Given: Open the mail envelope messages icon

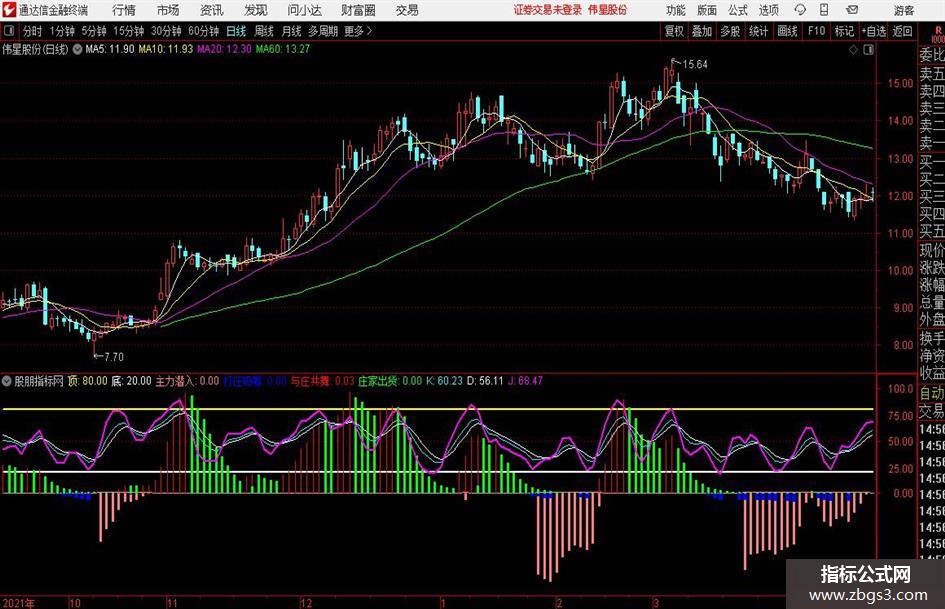Looking at the screenshot, I should coord(852,10).
